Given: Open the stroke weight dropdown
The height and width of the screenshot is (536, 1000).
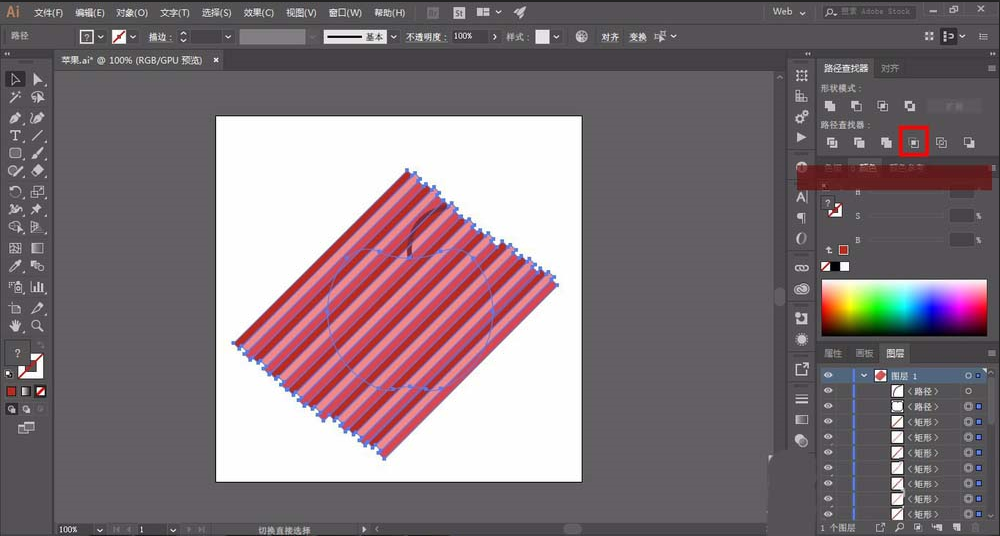Looking at the screenshot, I should [228, 37].
